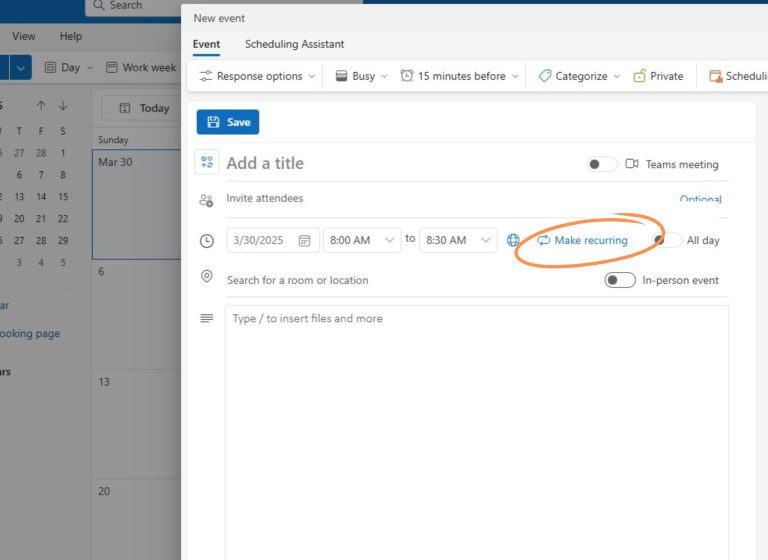The width and height of the screenshot is (768, 560).
Task: Switch calendar to Work week view
Action: [142, 68]
